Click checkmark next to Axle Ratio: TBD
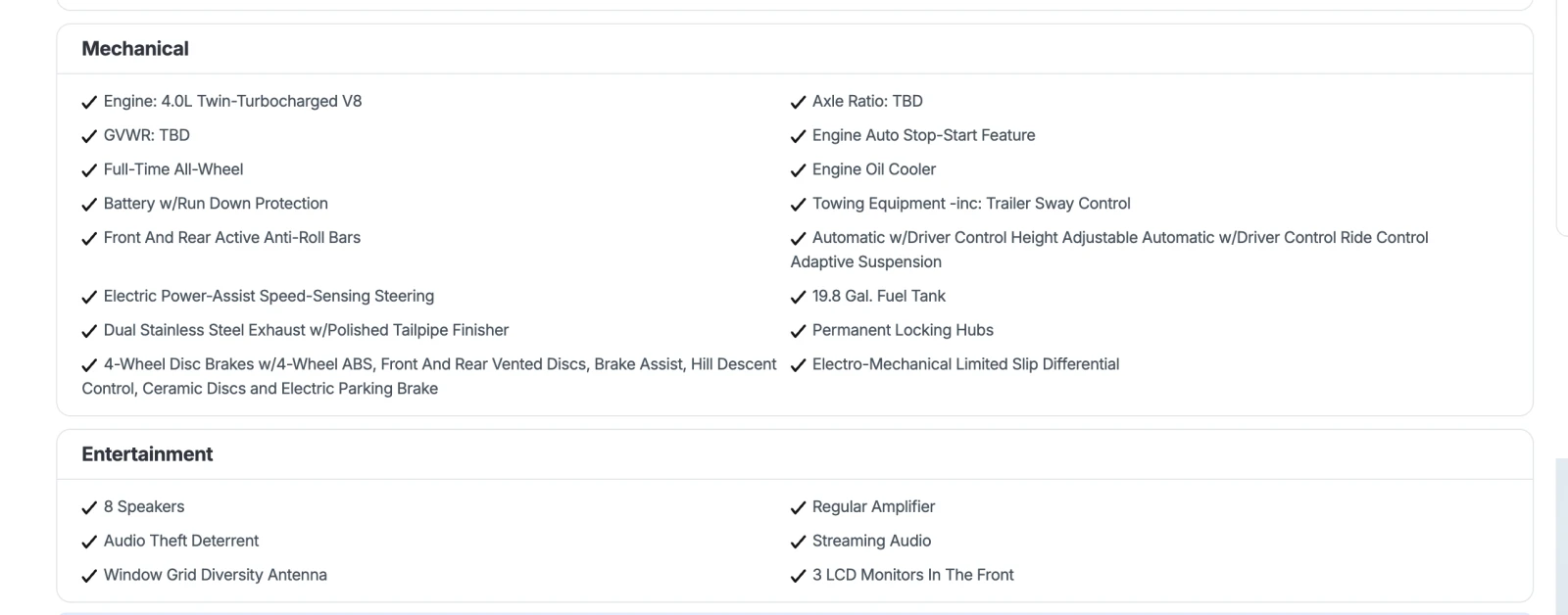Screen dimensions: 1568x615 pos(798,102)
